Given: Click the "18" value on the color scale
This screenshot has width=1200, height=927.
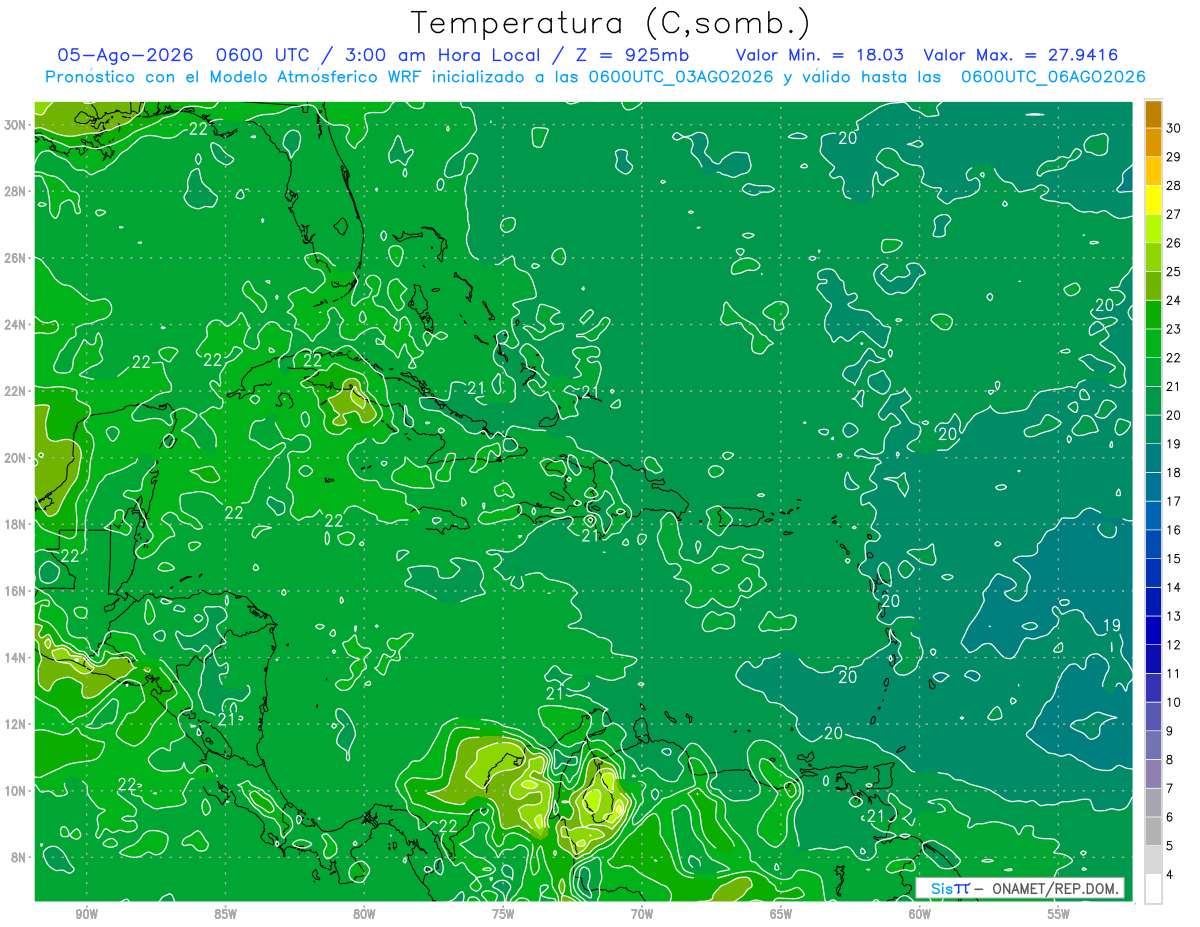Looking at the screenshot, I should (x=1174, y=472).
